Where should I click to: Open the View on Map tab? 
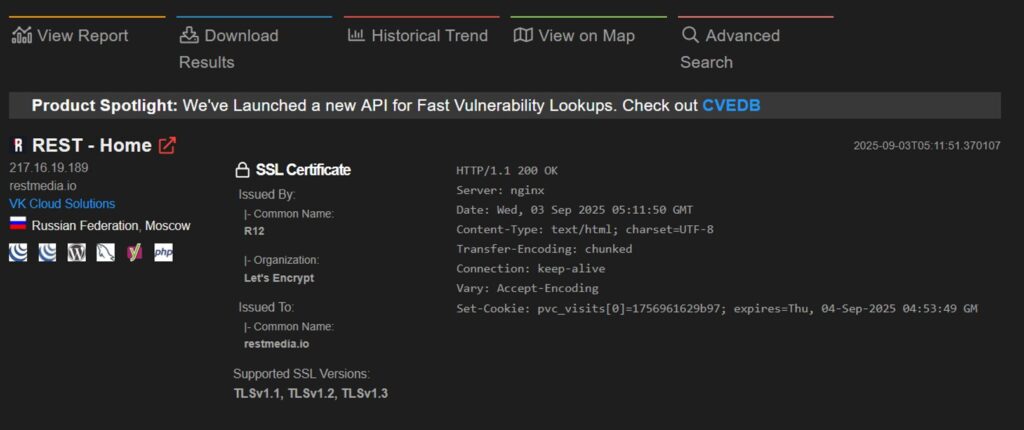tap(574, 36)
